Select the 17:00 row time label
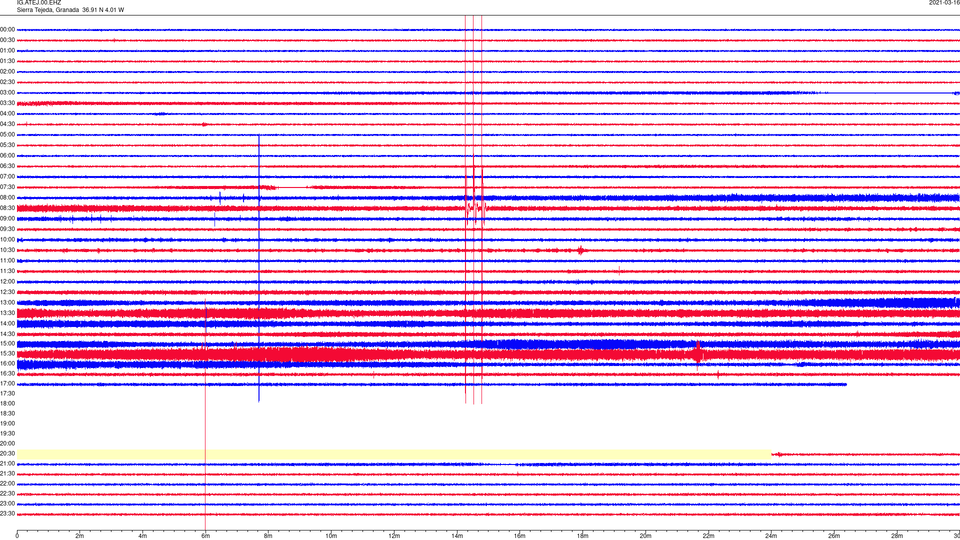This screenshot has height=540, width=960. coord(7,383)
